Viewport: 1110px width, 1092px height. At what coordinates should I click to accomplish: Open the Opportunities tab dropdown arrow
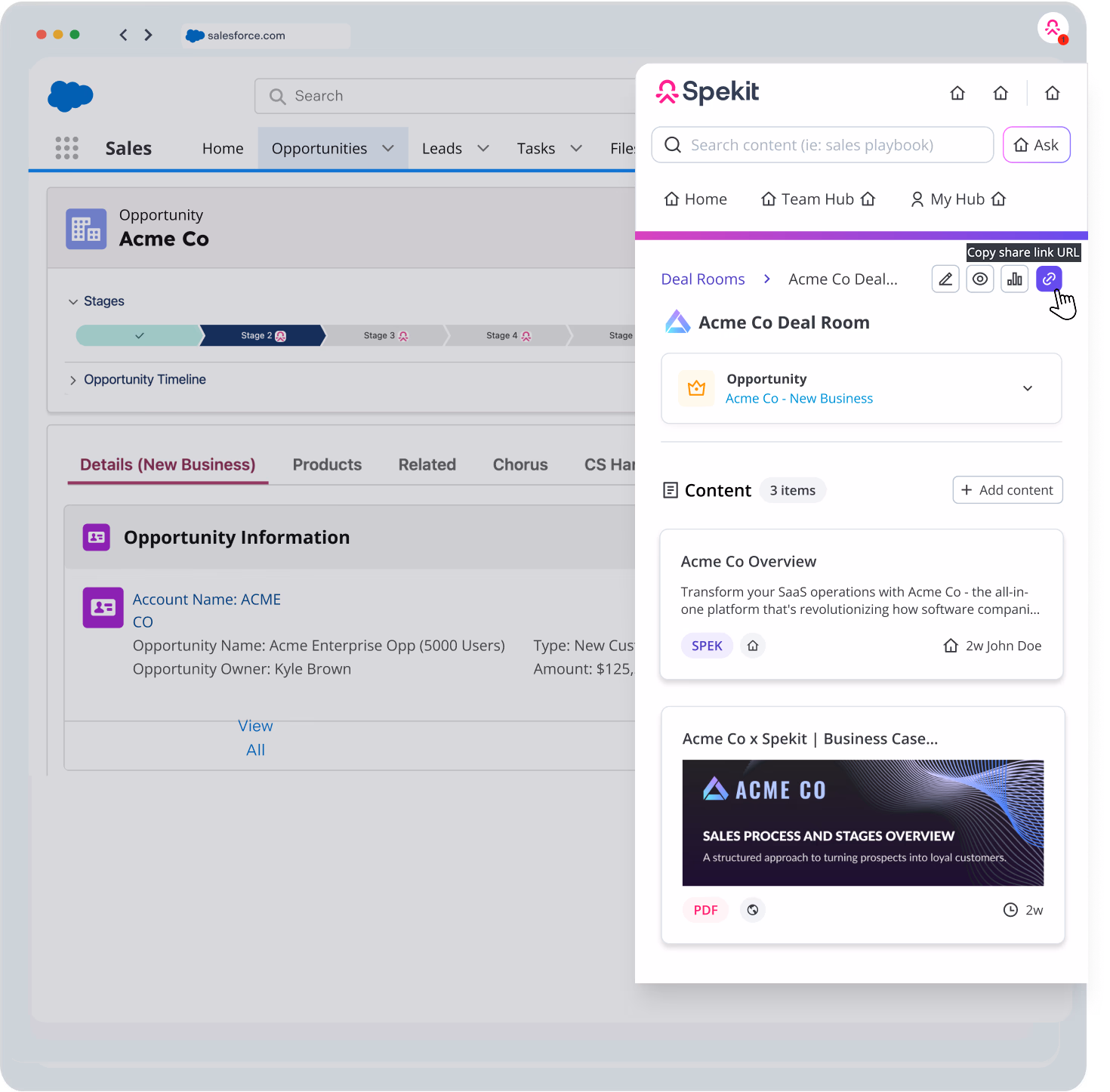pyautogui.click(x=388, y=148)
